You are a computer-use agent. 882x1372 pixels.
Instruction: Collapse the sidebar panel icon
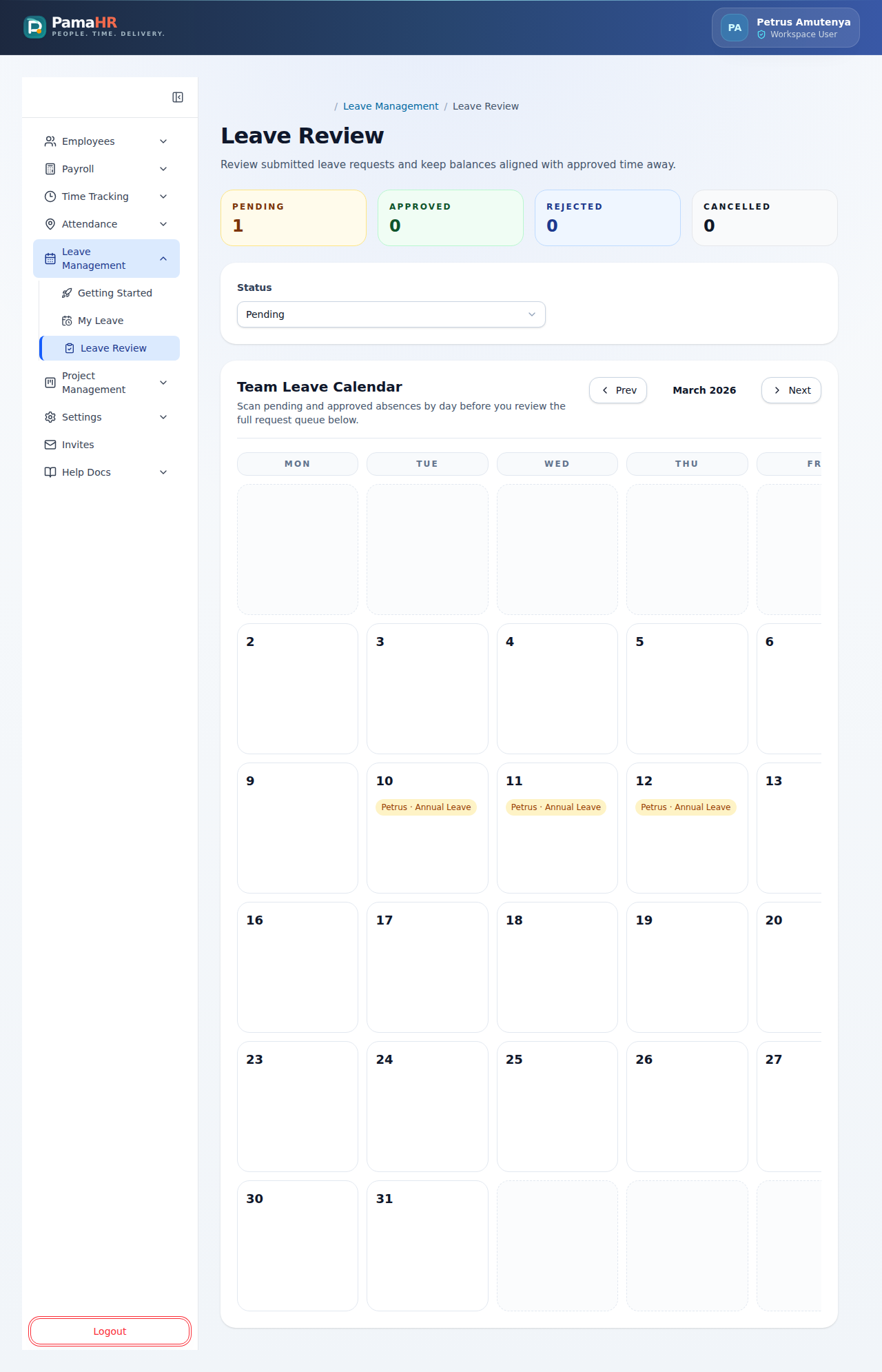[178, 97]
